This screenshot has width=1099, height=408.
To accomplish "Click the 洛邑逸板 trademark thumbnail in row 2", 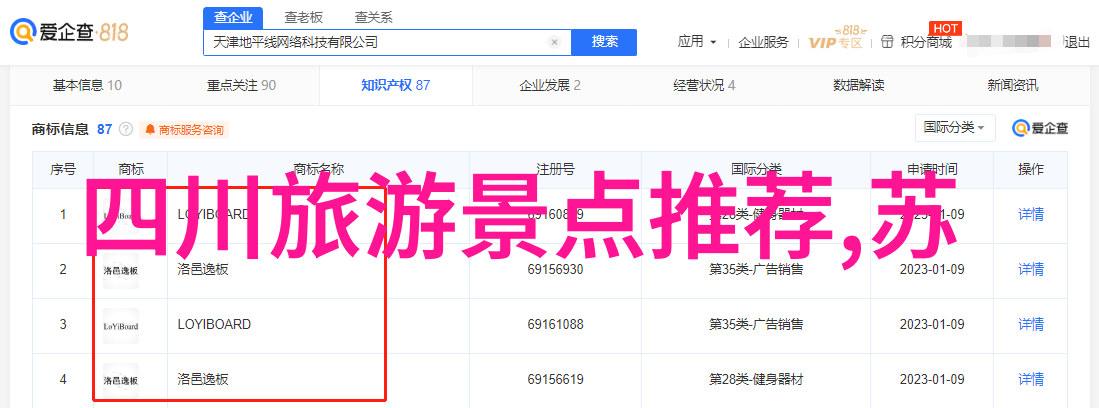I will click(x=121, y=270).
